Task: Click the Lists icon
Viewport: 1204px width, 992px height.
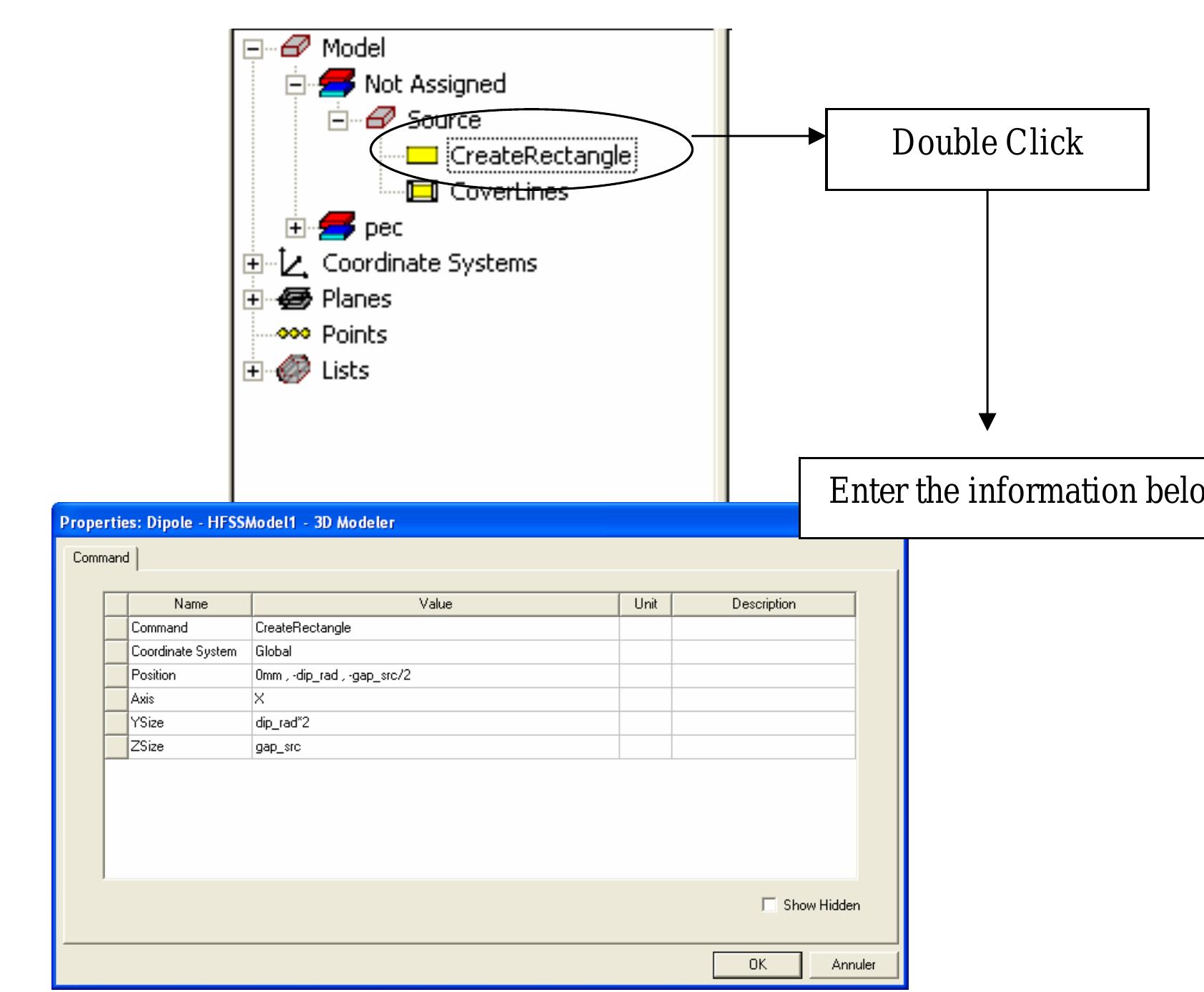Action: (293, 370)
